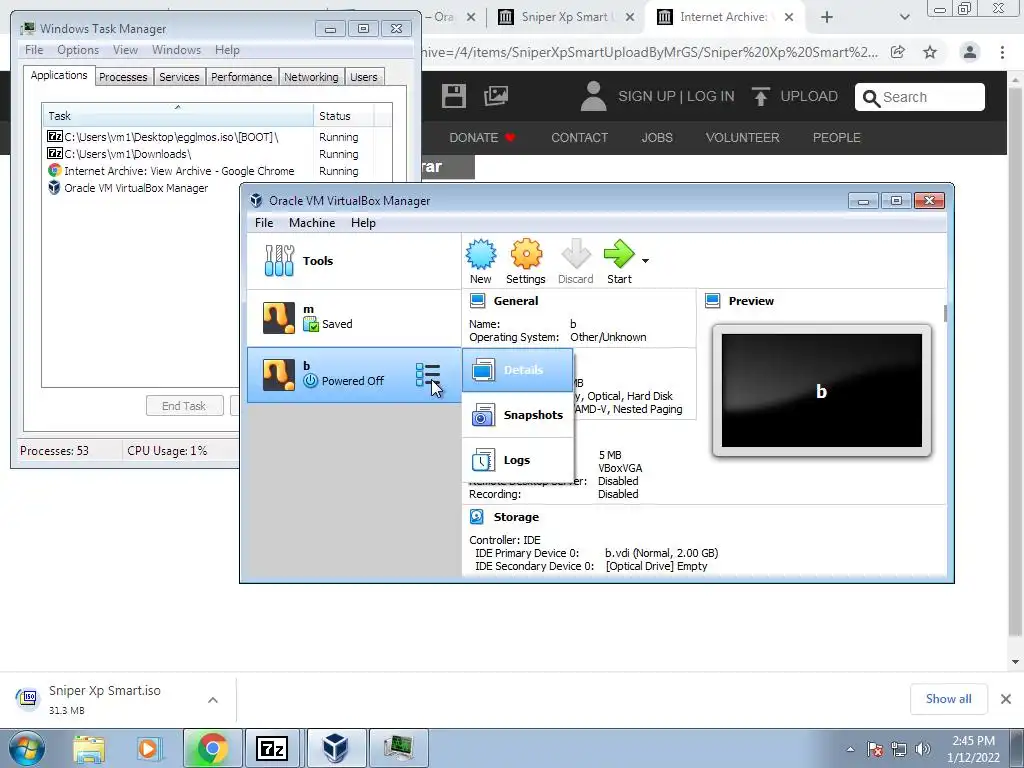
Task: Open PEOPLE link
Action: [837, 138]
